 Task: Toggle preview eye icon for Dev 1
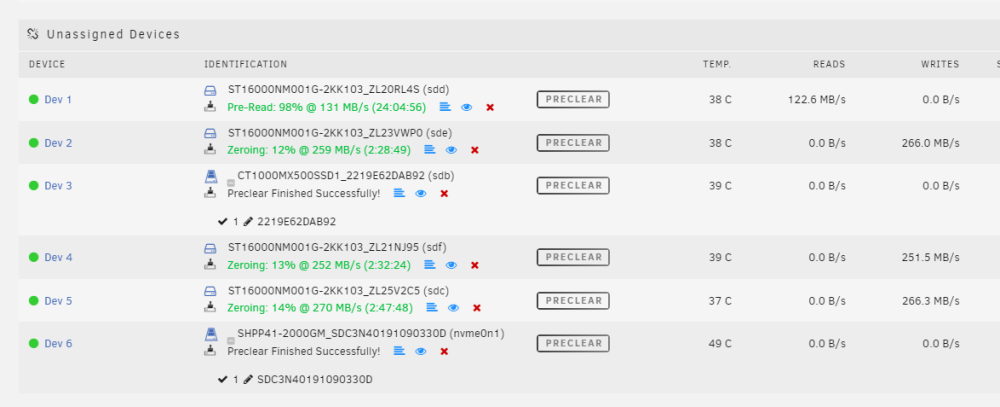[x=467, y=107]
